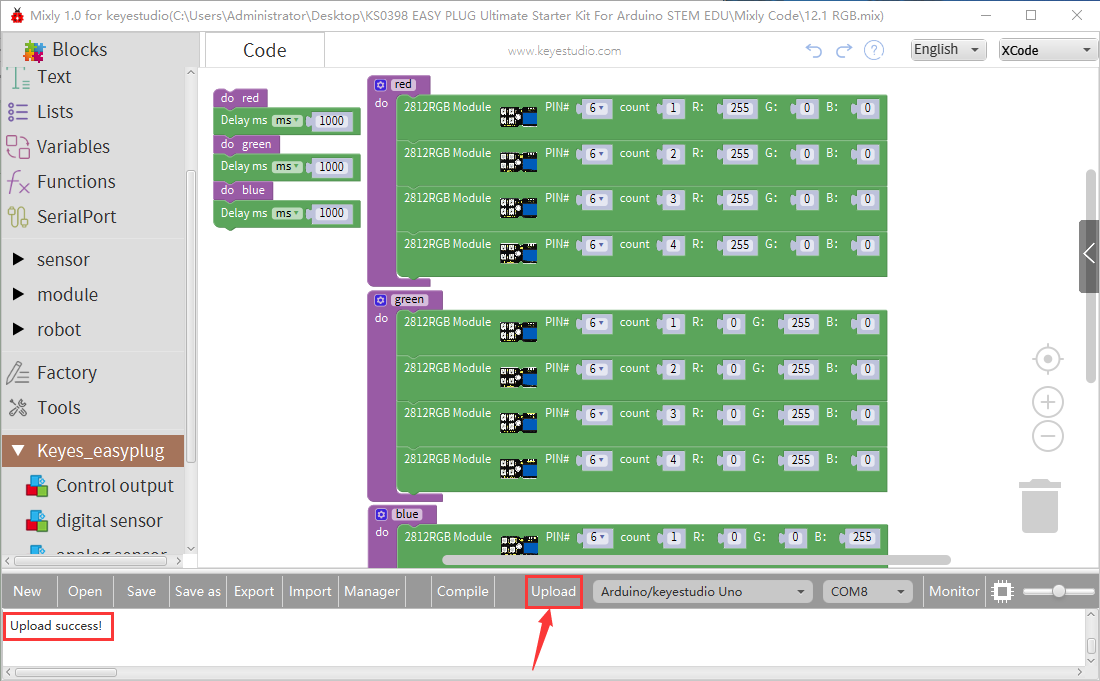Image resolution: width=1100 pixels, height=681 pixels.
Task: Adjust the bottom toolbar size slider
Action: pos(1057,591)
